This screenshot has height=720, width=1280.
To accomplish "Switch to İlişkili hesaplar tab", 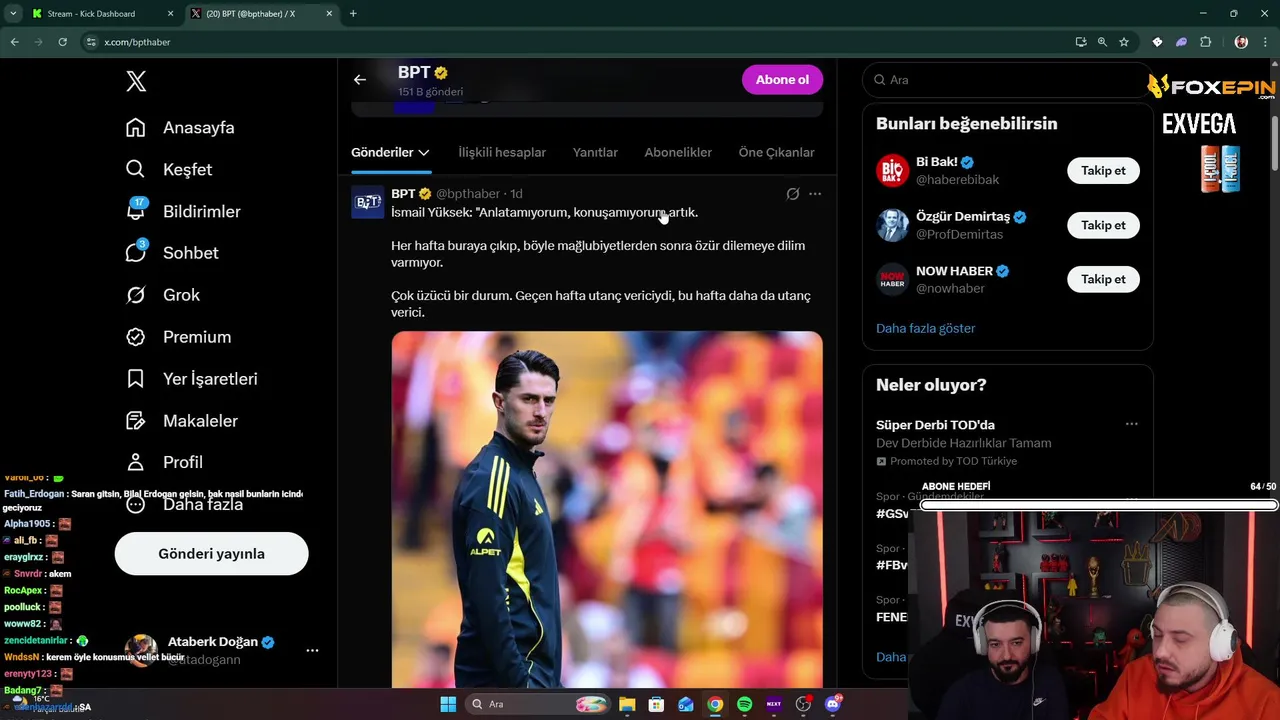I will pos(502,152).
